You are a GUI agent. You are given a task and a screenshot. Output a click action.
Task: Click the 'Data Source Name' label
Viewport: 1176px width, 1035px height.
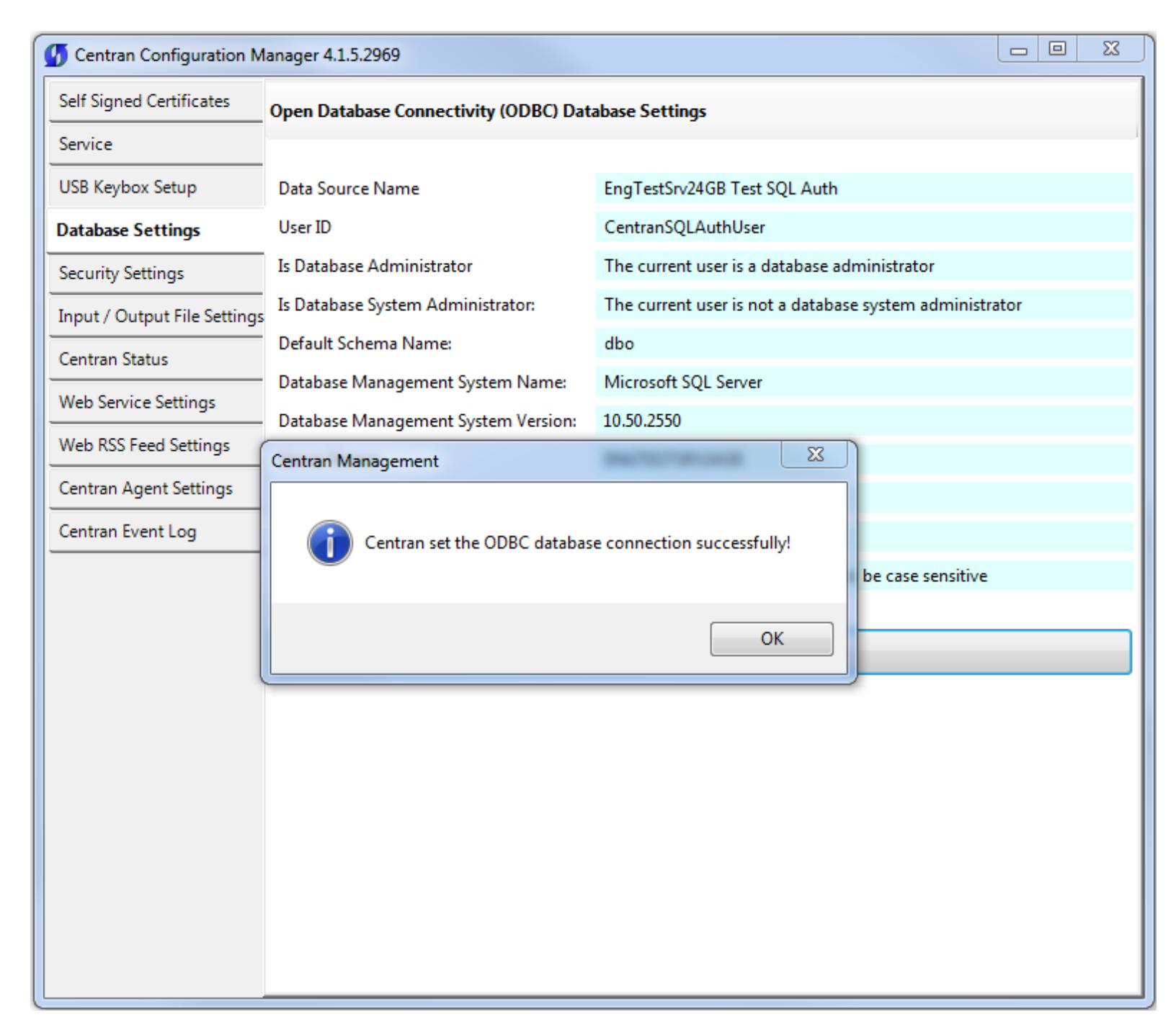(349, 189)
